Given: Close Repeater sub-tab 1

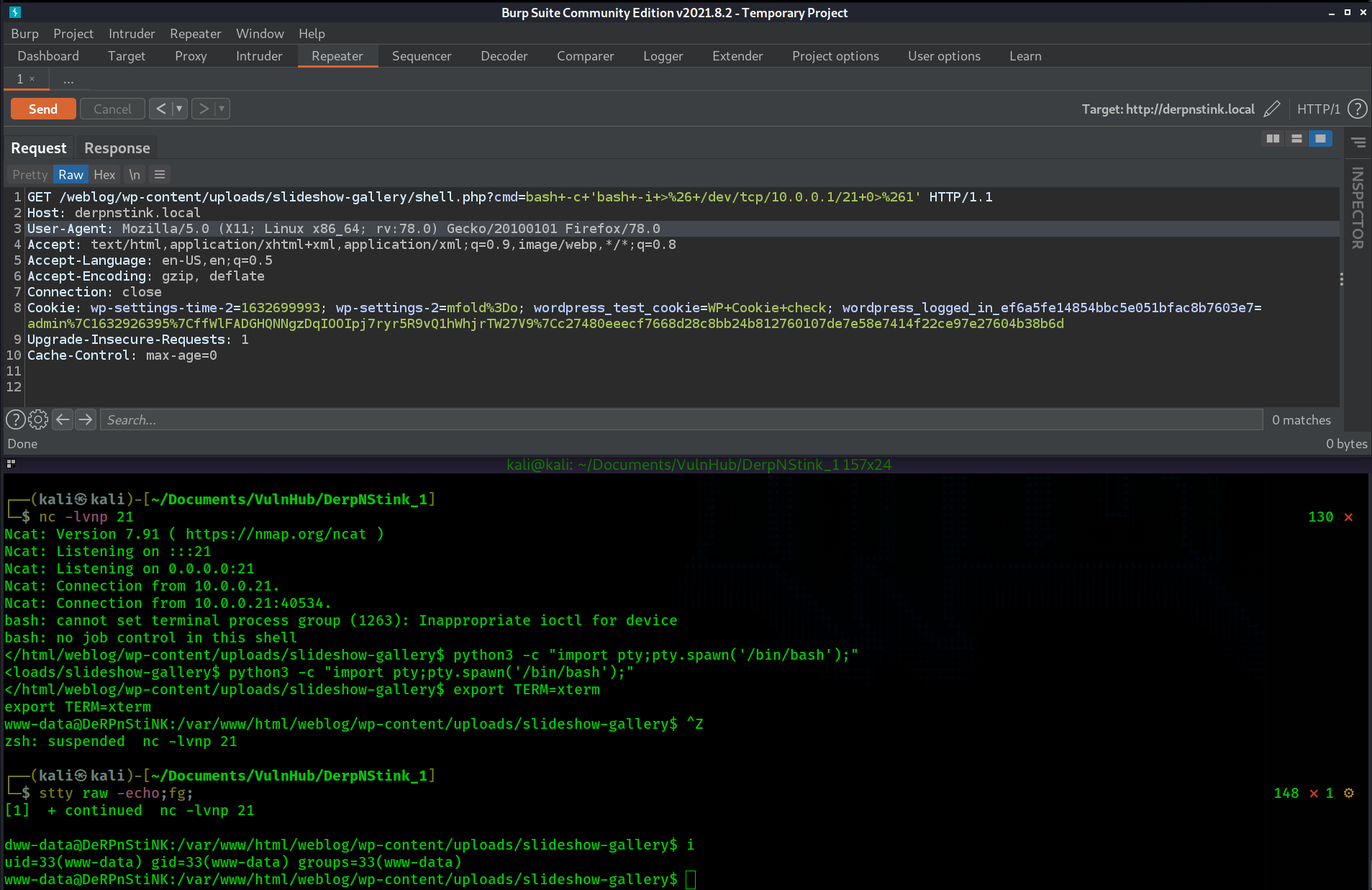Looking at the screenshot, I should click(x=32, y=78).
